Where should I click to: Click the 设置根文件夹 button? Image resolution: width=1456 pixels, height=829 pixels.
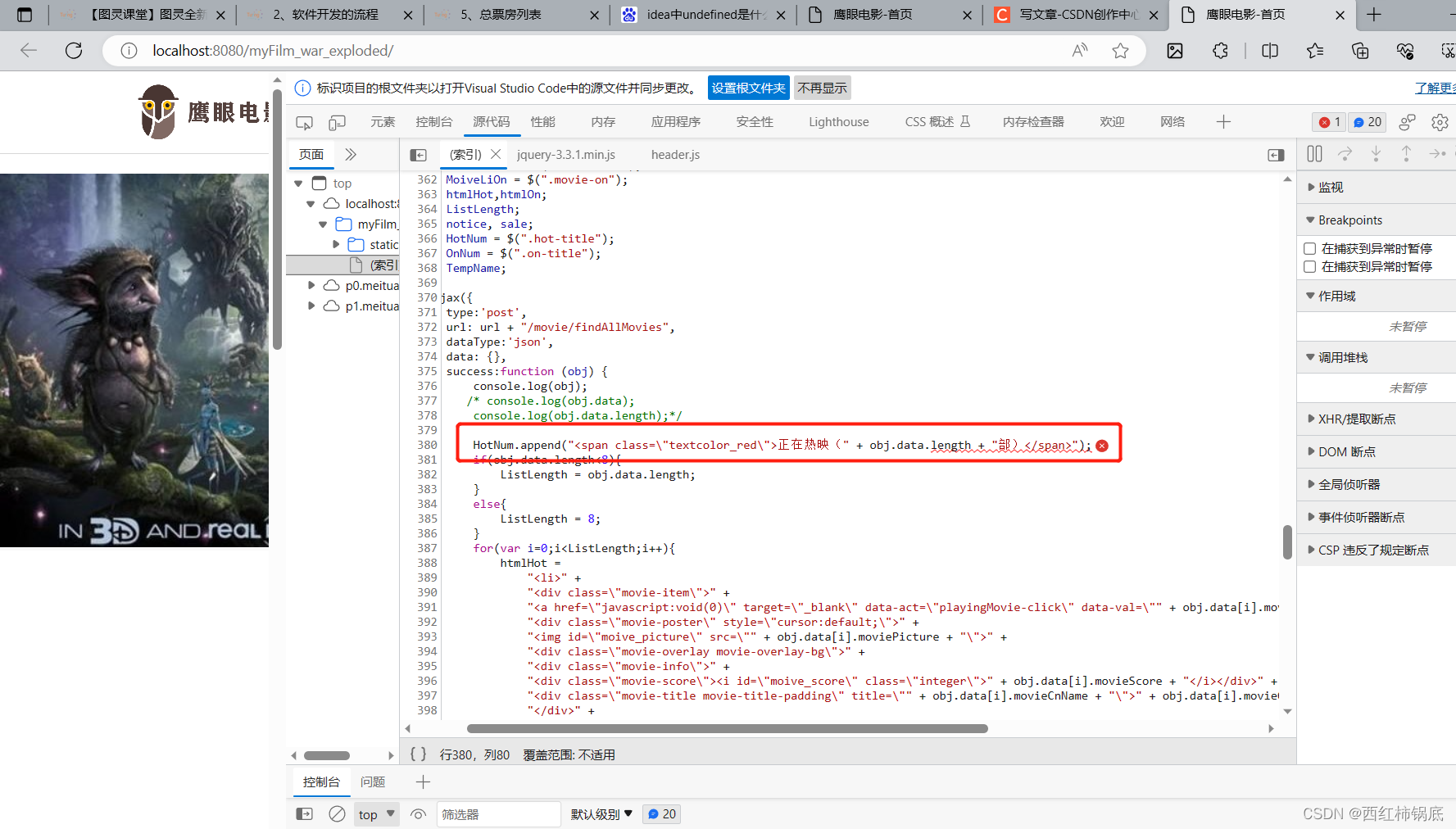(x=749, y=88)
